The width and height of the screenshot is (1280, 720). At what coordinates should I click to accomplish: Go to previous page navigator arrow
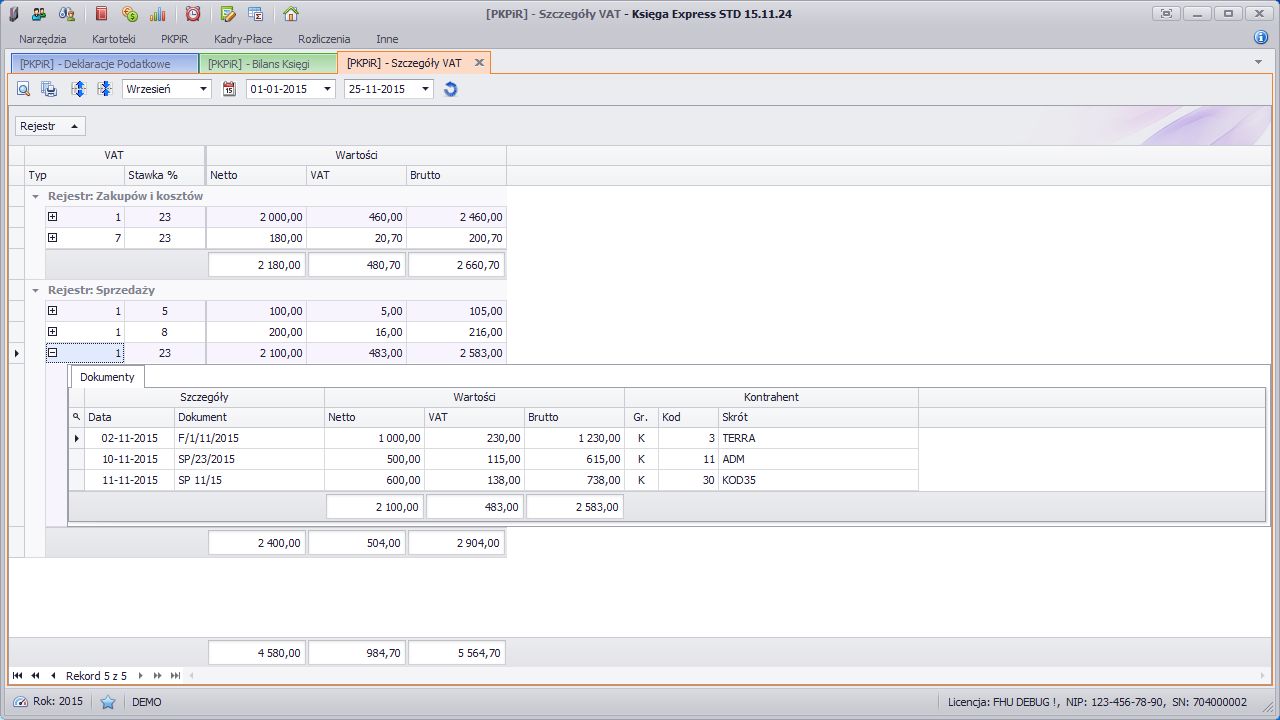(x=35, y=676)
